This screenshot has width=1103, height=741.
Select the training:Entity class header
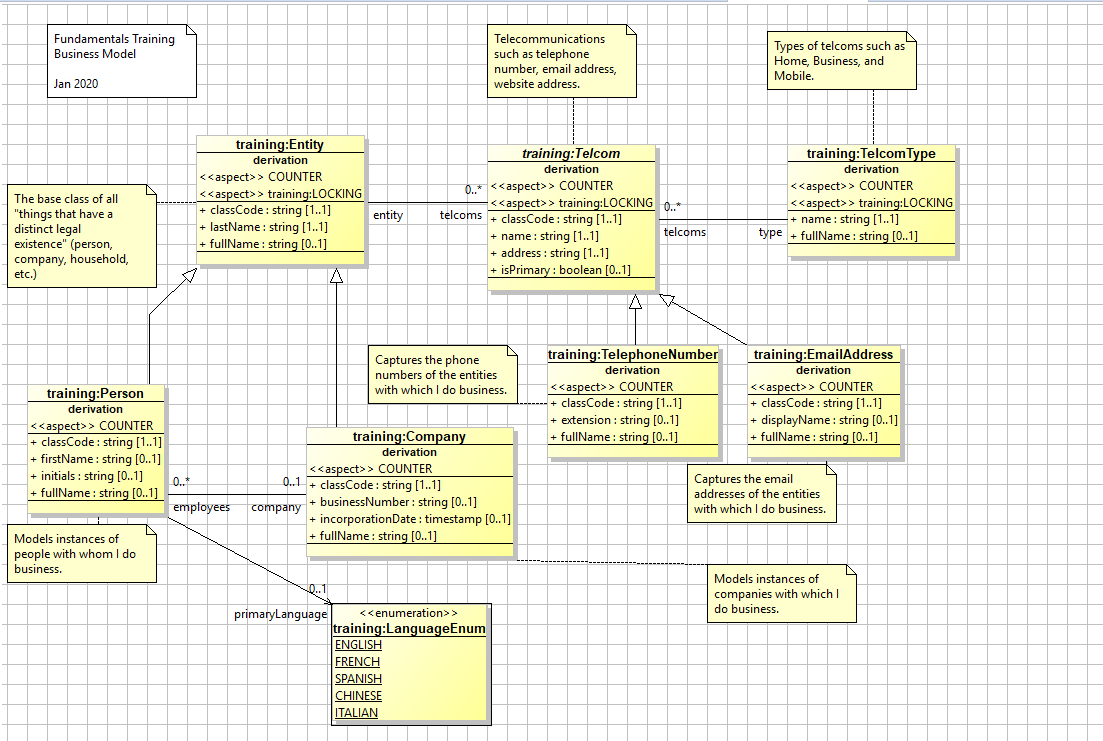click(280, 145)
